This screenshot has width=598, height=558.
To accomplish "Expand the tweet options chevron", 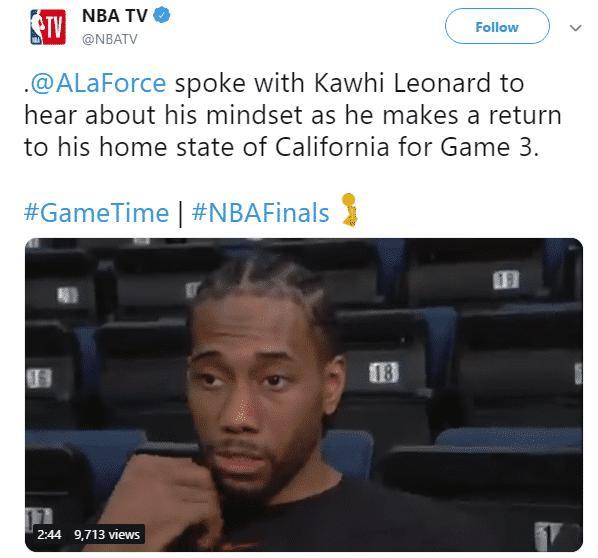I will 575,28.
